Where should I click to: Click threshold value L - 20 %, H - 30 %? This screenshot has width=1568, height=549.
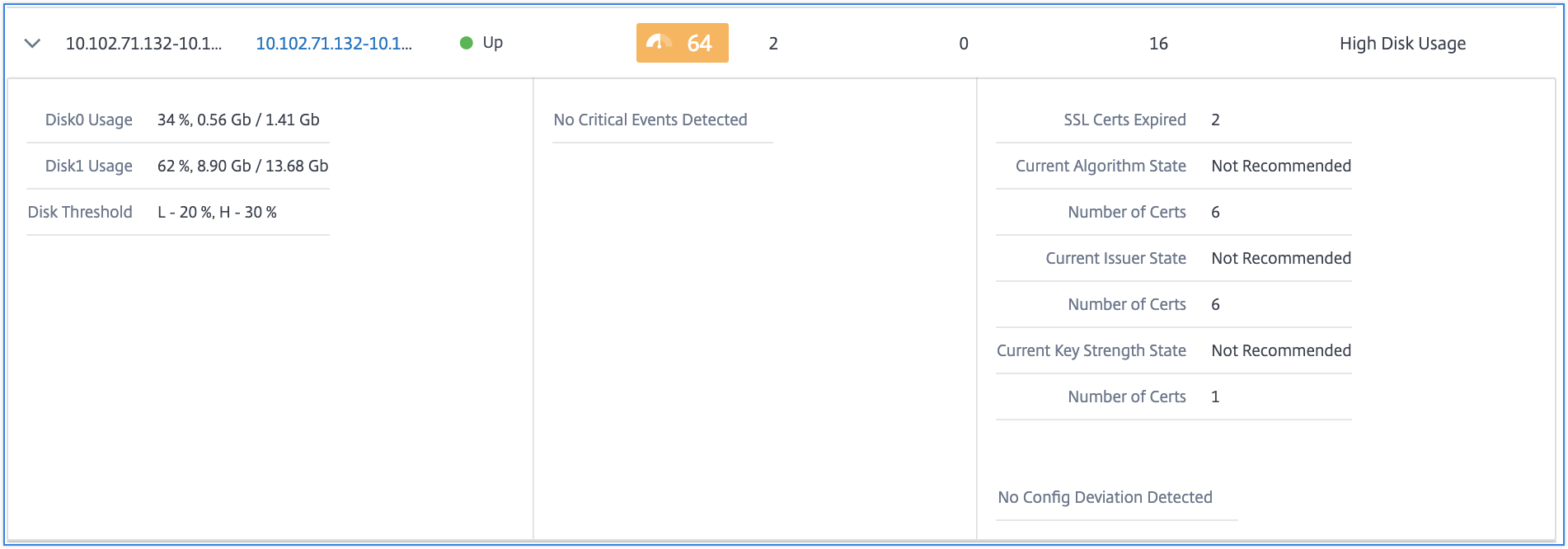pos(217,212)
